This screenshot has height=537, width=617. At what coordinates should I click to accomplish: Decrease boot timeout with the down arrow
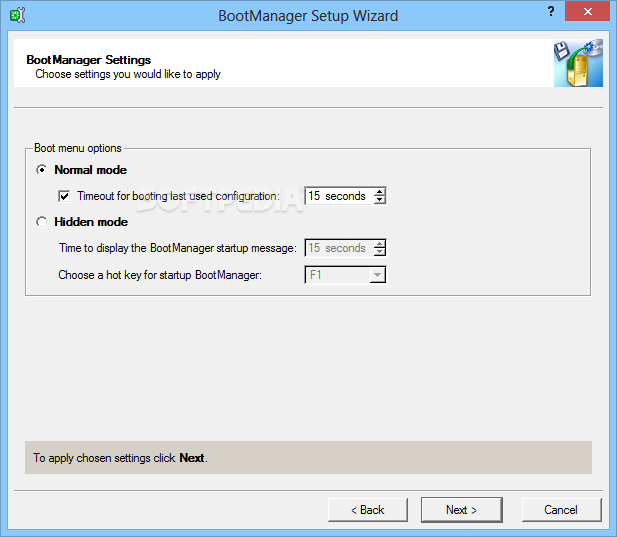click(x=380, y=200)
